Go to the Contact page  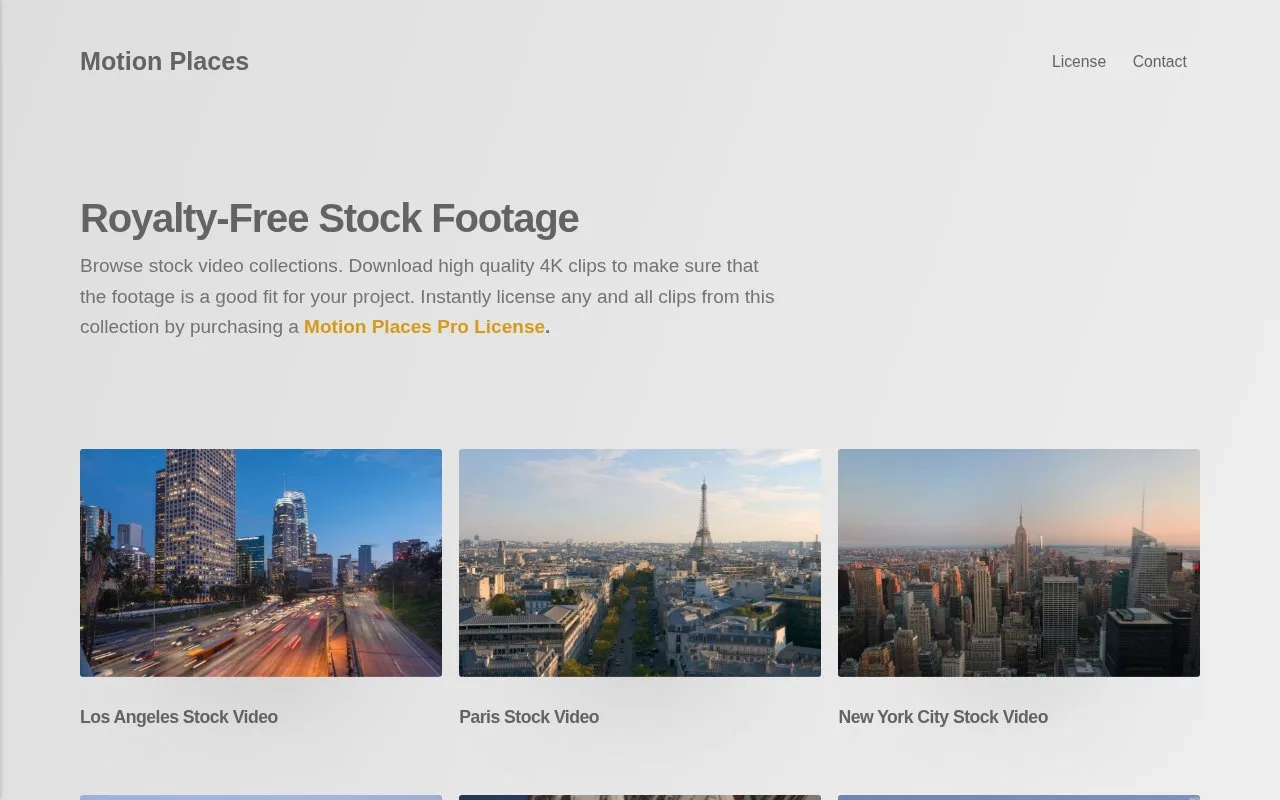coord(1159,62)
